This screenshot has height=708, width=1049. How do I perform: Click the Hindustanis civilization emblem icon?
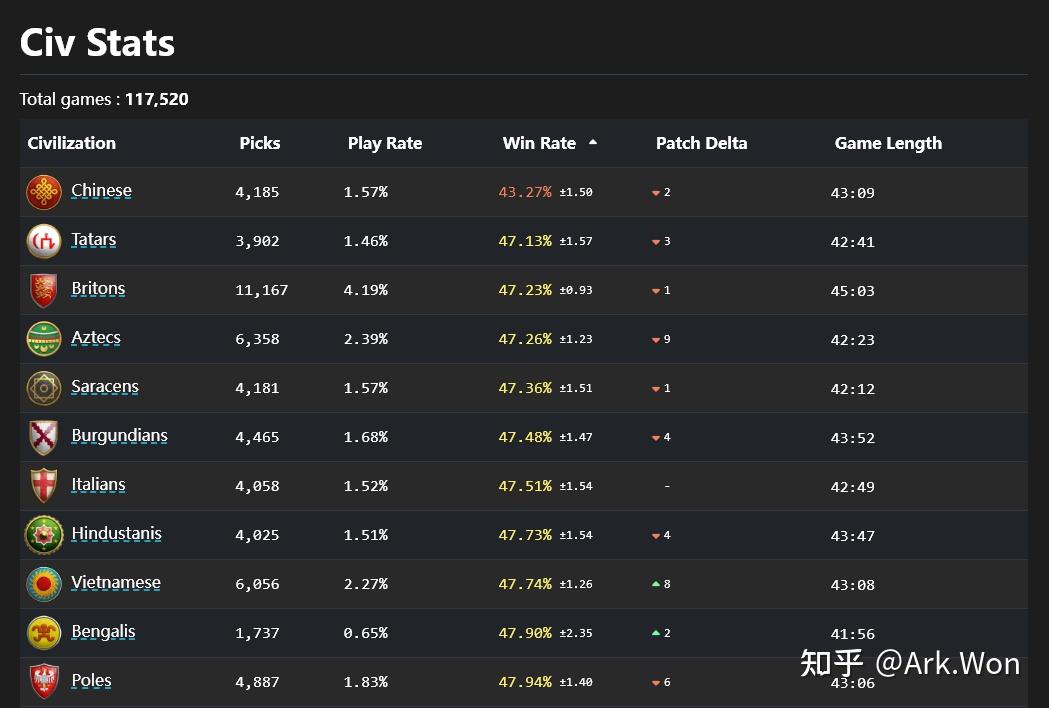coord(44,535)
